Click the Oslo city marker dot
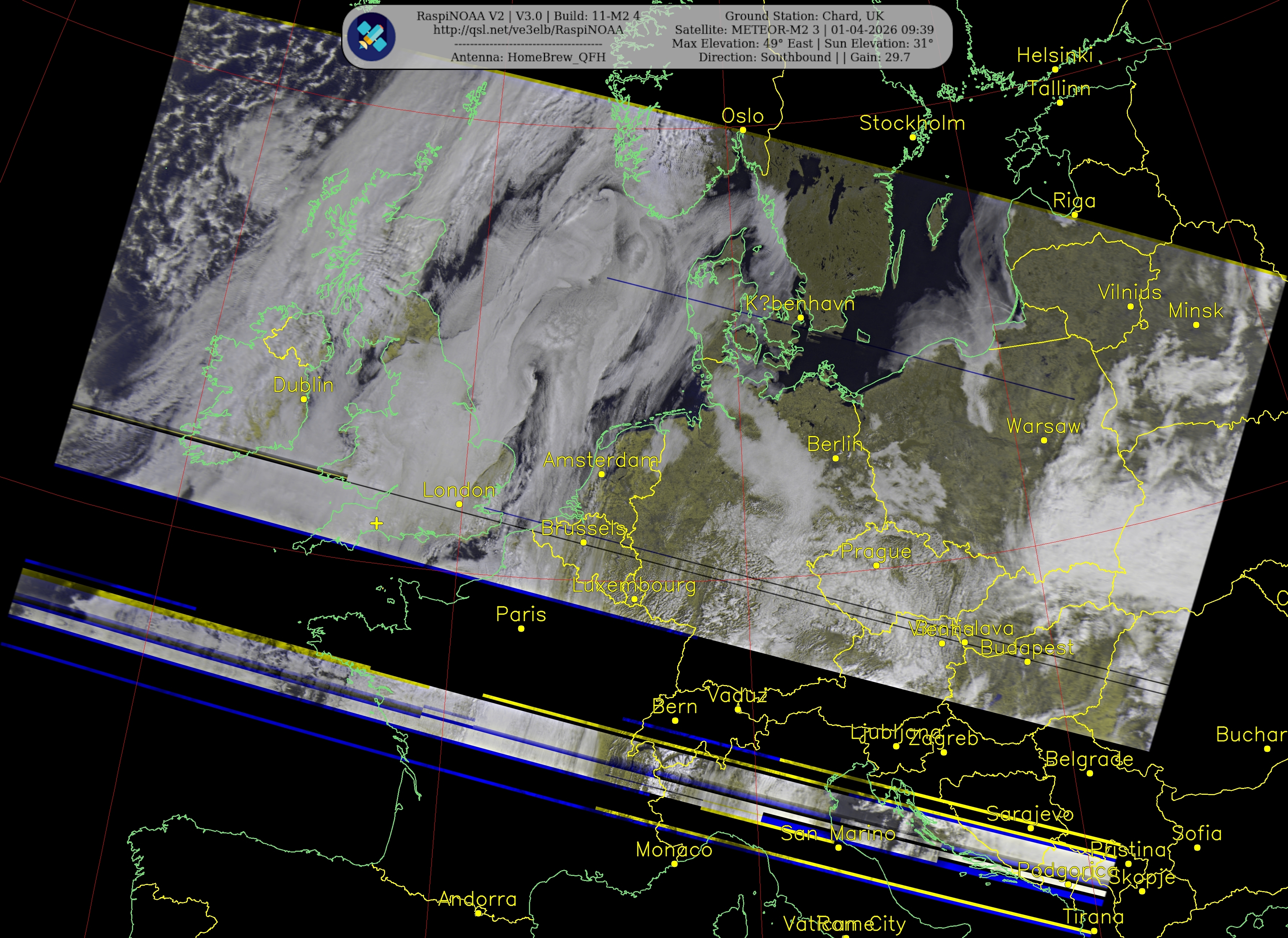The image size is (1288, 938). [x=742, y=130]
